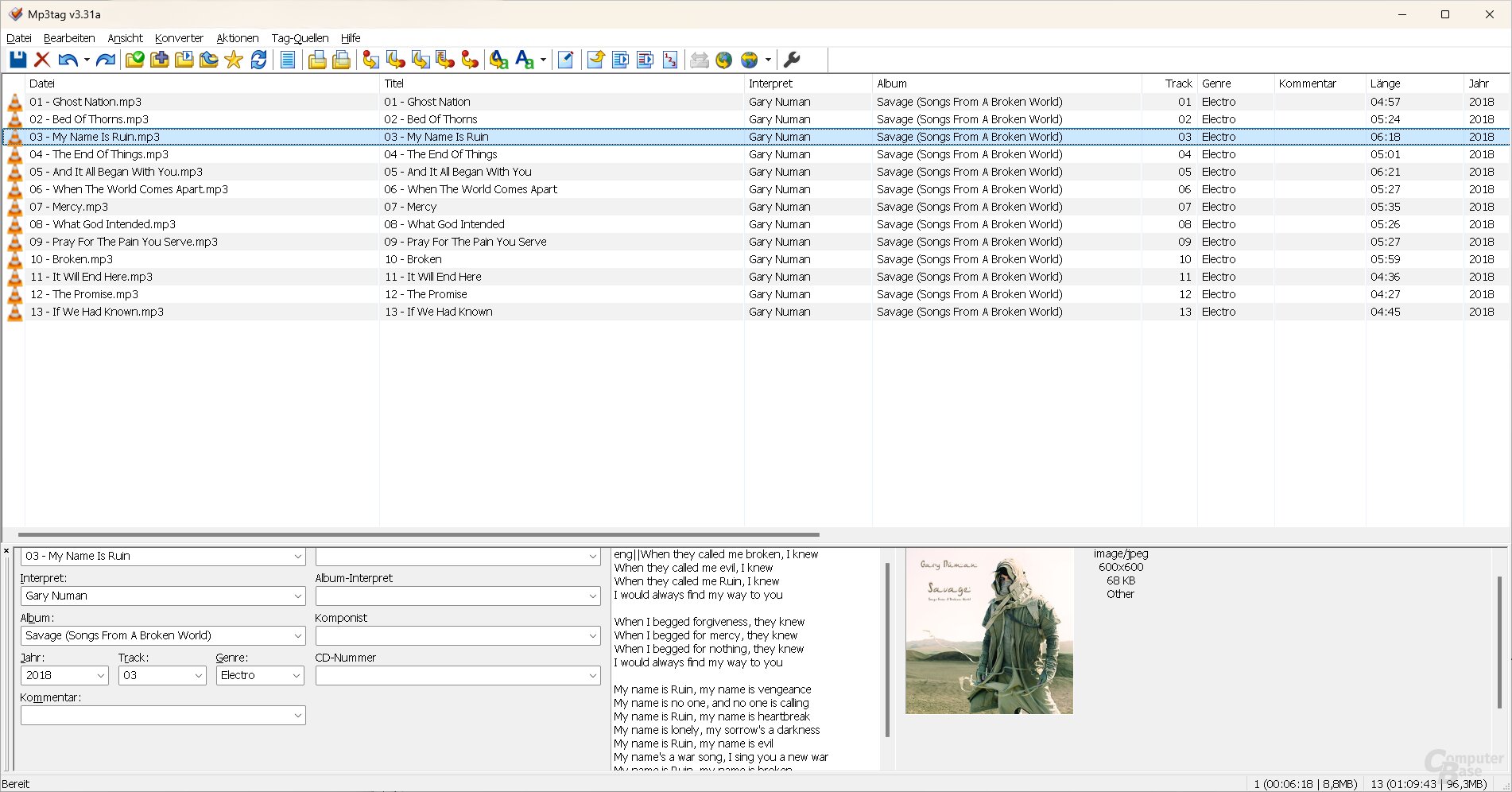This screenshot has height=792, width=1512.
Task: Sort the list by the Länge column header
Action: [x=1385, y=83]
